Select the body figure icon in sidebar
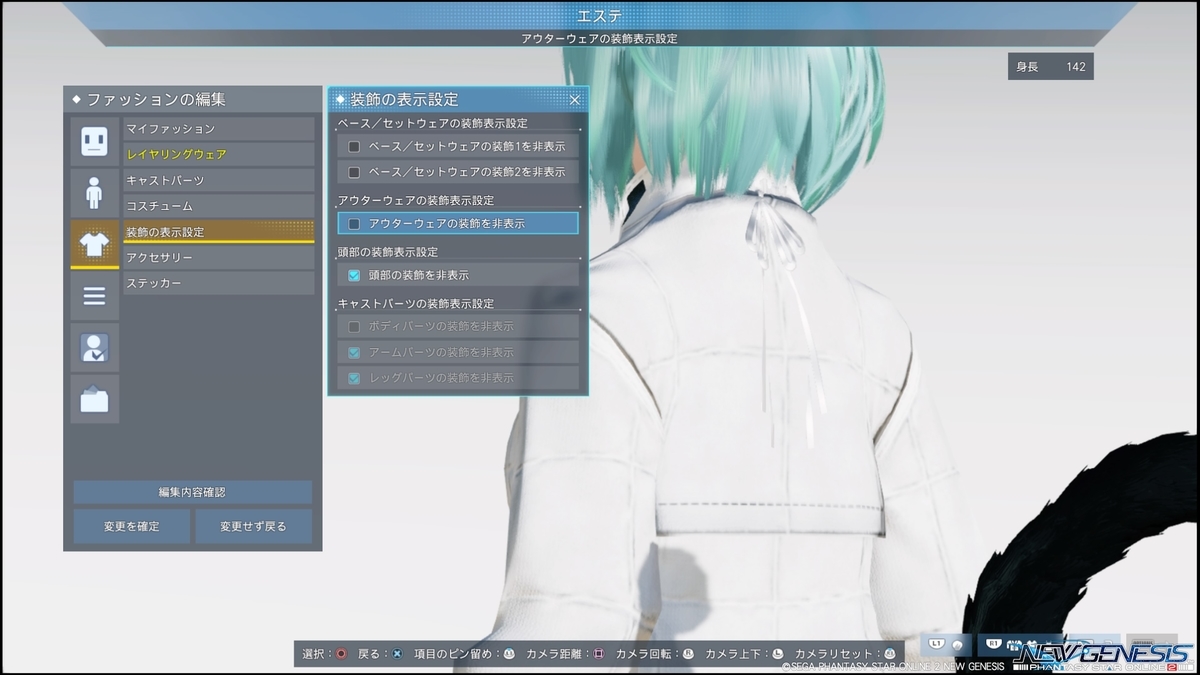1200x675 pixels. pos(94,192)
